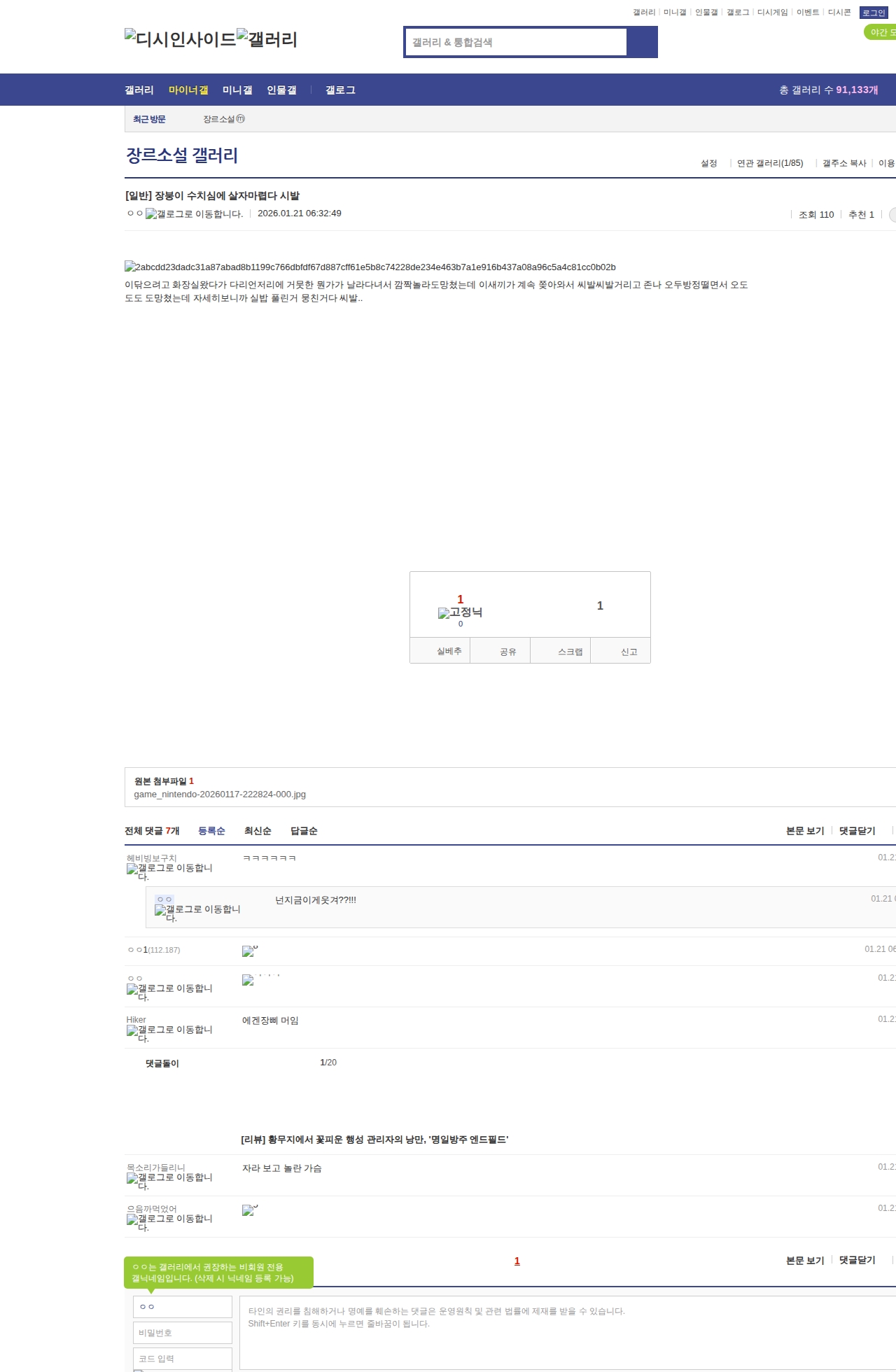
Task: Click the dccon image in ㅇㅇ1 comment
Action: pos(249,951)
